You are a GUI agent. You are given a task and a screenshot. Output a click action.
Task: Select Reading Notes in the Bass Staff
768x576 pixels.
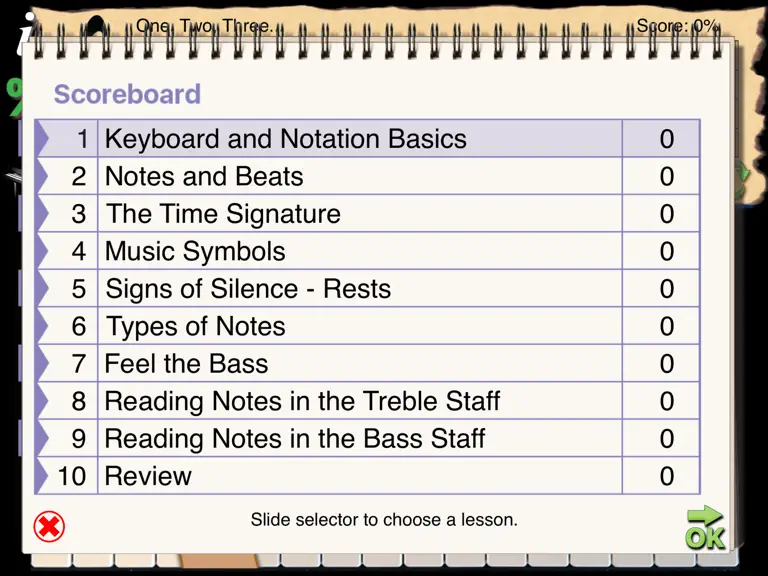367,438
